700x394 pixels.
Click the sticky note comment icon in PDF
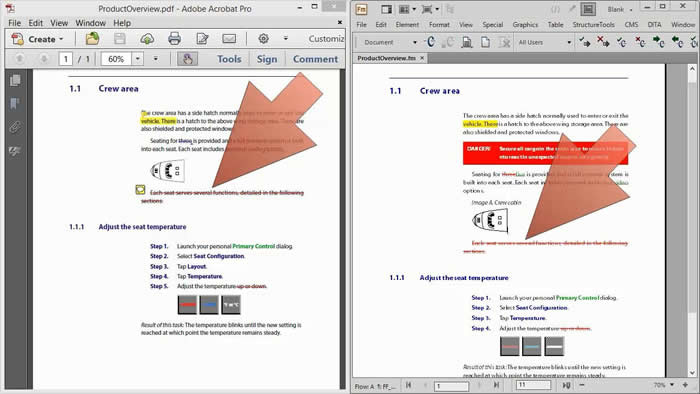[x=140, y=190]
